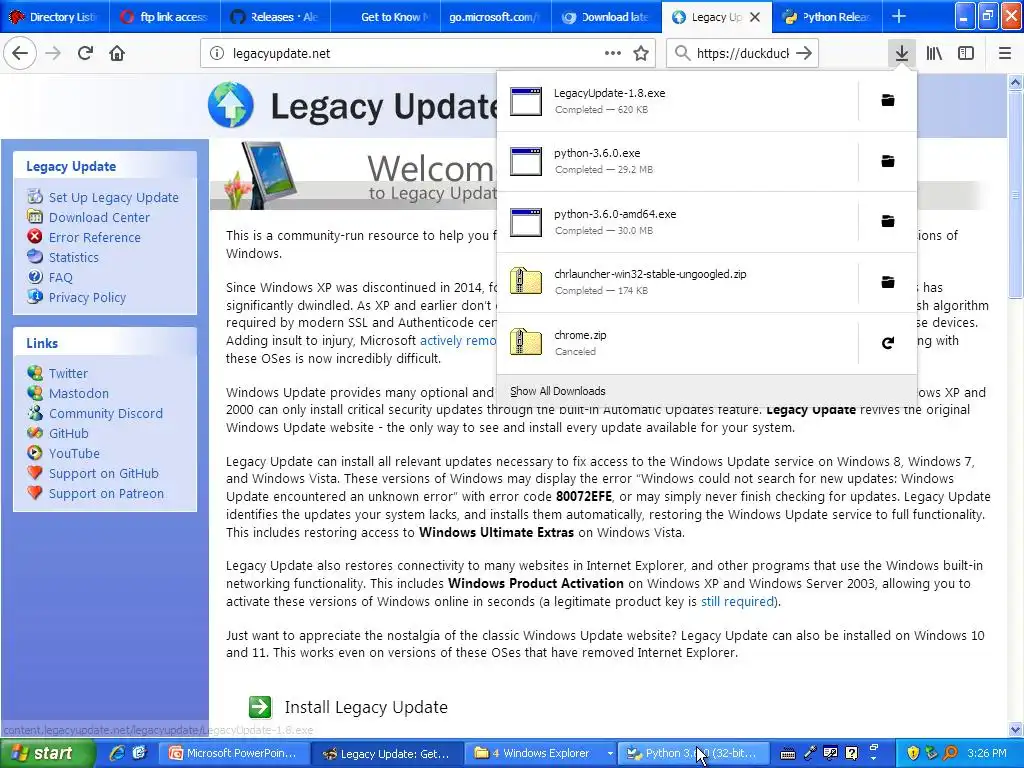The height and width of the screenshot is (768, 1024).
Task: Follow the 'actively remo' hyperlink
Action: 458,340
